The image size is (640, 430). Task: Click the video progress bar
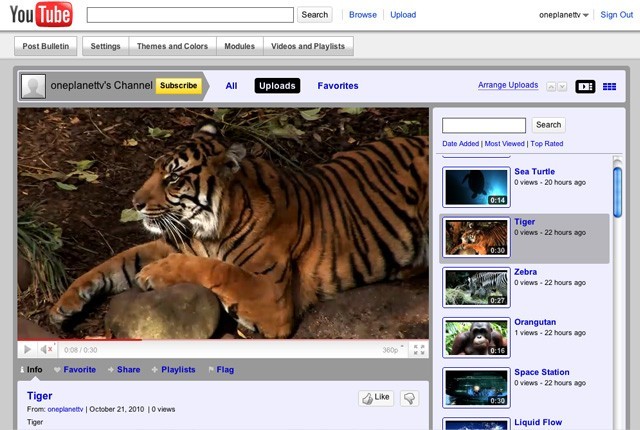(223, 339)
